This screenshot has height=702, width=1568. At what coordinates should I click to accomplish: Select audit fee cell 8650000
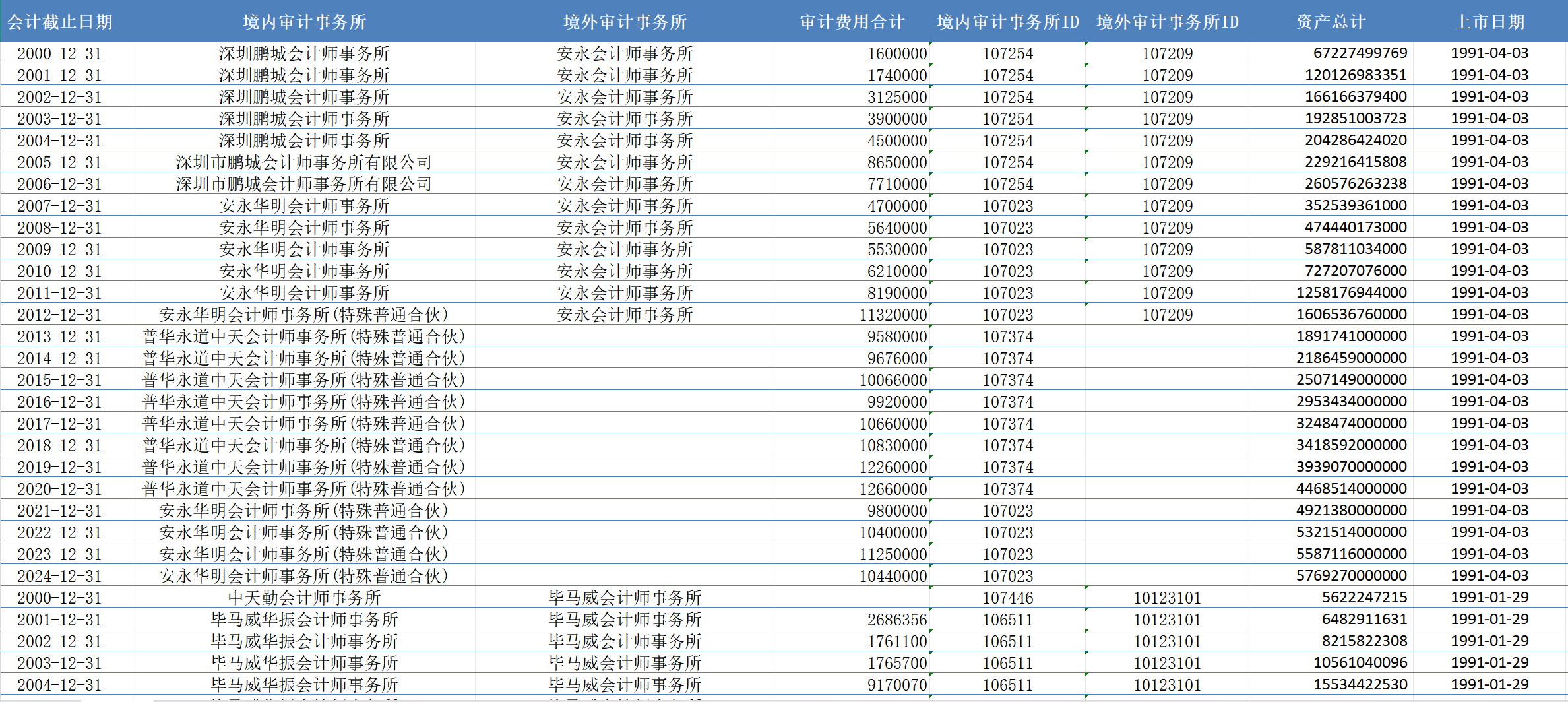point(852,162)
